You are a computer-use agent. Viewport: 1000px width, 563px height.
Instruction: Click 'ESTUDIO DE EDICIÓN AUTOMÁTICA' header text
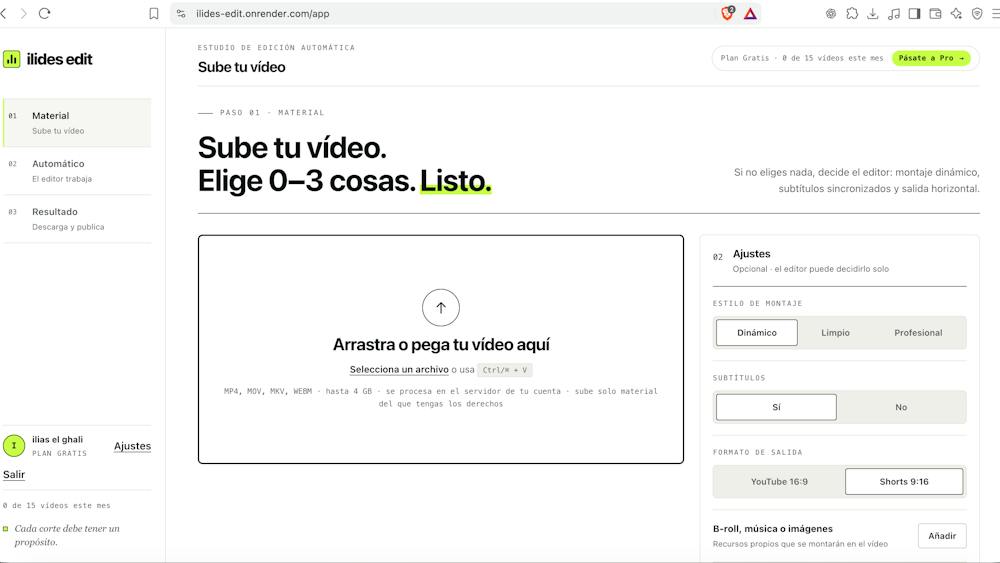click(276, 48)
